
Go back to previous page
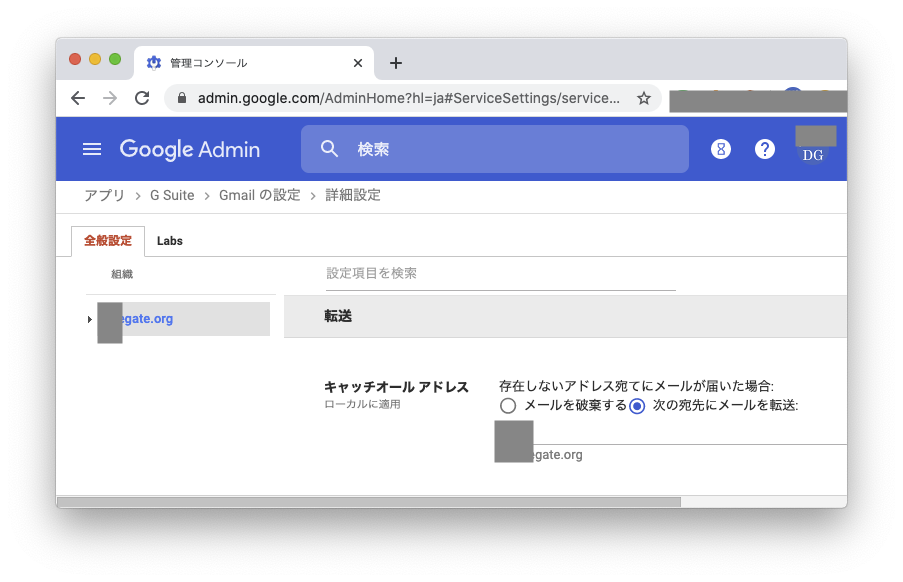[78, 98]
